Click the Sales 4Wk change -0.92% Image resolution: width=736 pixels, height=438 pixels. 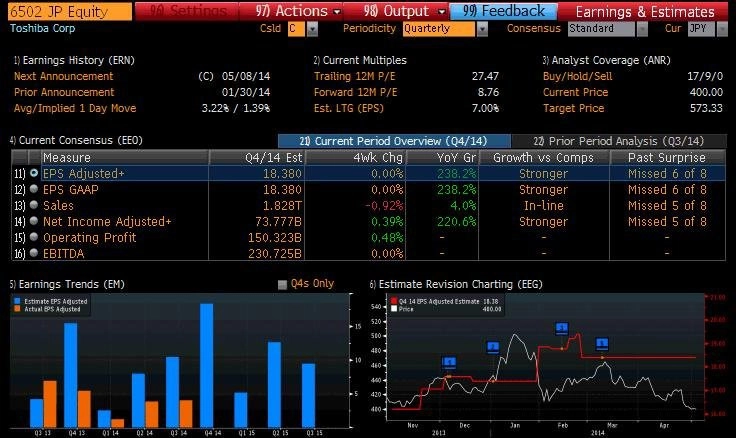(384, 206)
